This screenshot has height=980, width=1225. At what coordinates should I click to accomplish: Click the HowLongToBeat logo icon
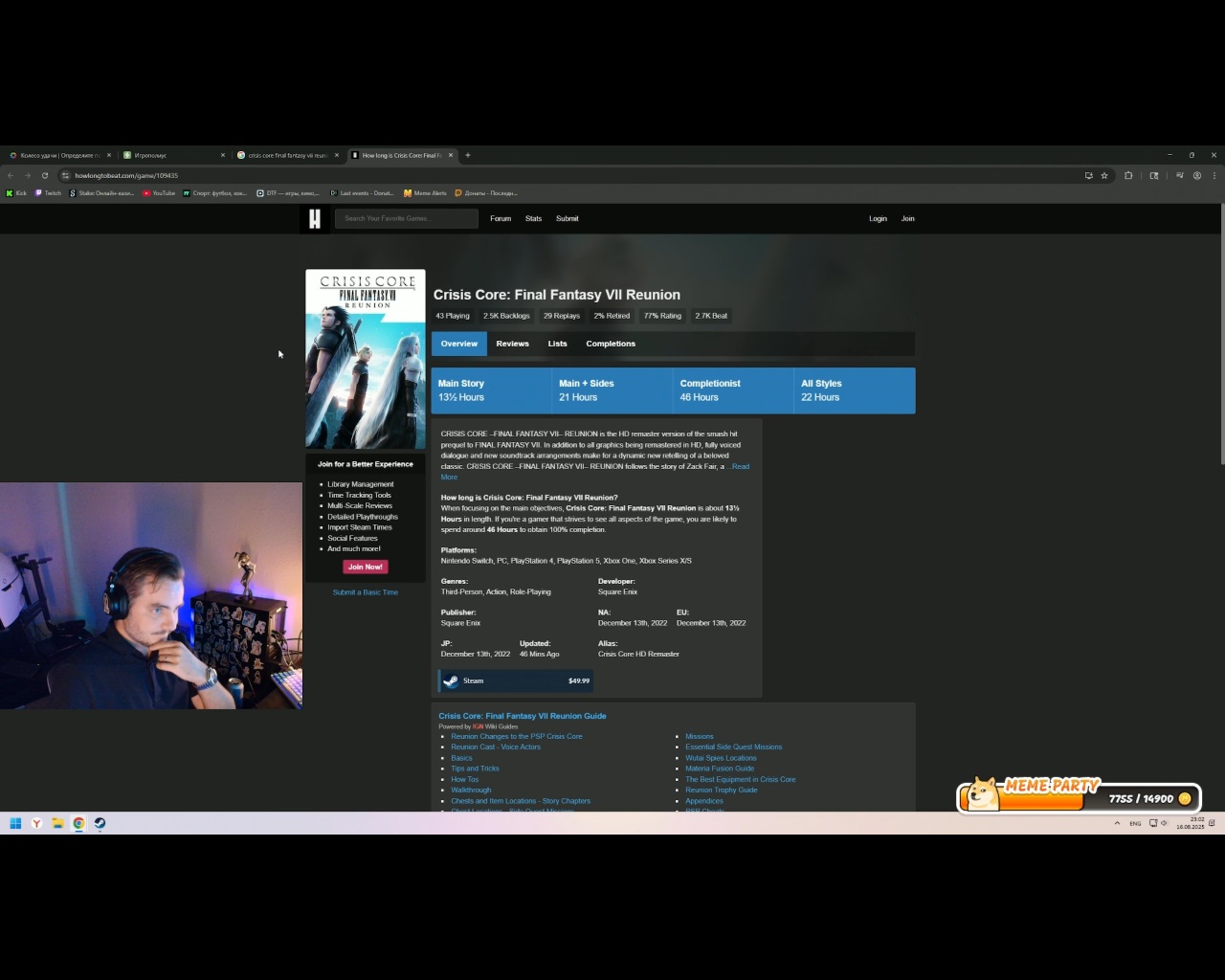315,219
